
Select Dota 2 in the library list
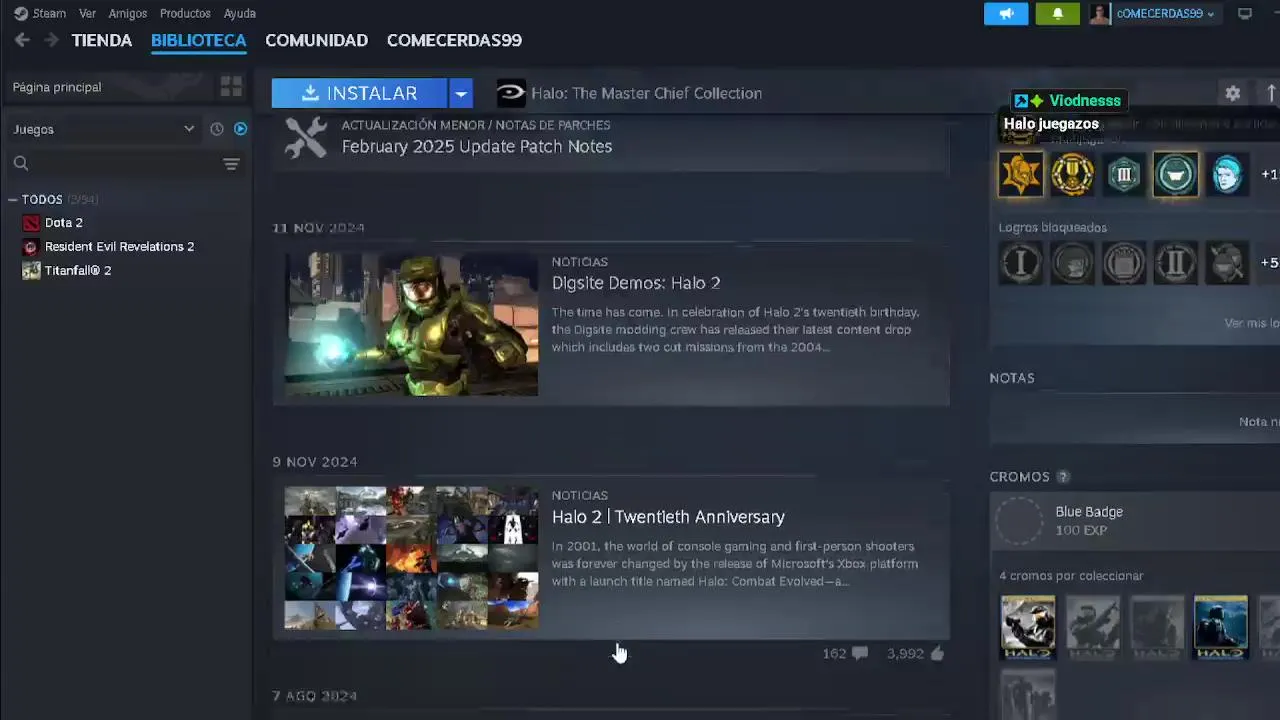tap(63, 222)
